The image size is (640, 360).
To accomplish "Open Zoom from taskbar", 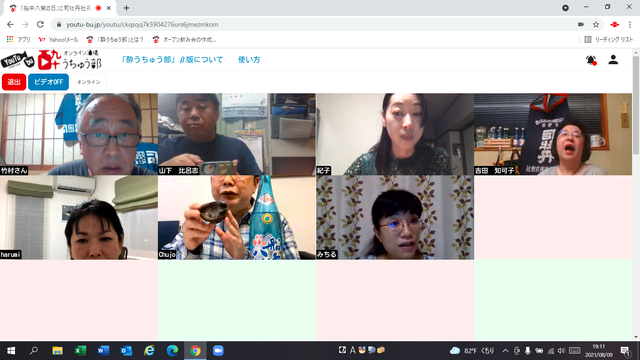I will click(218, 351).
